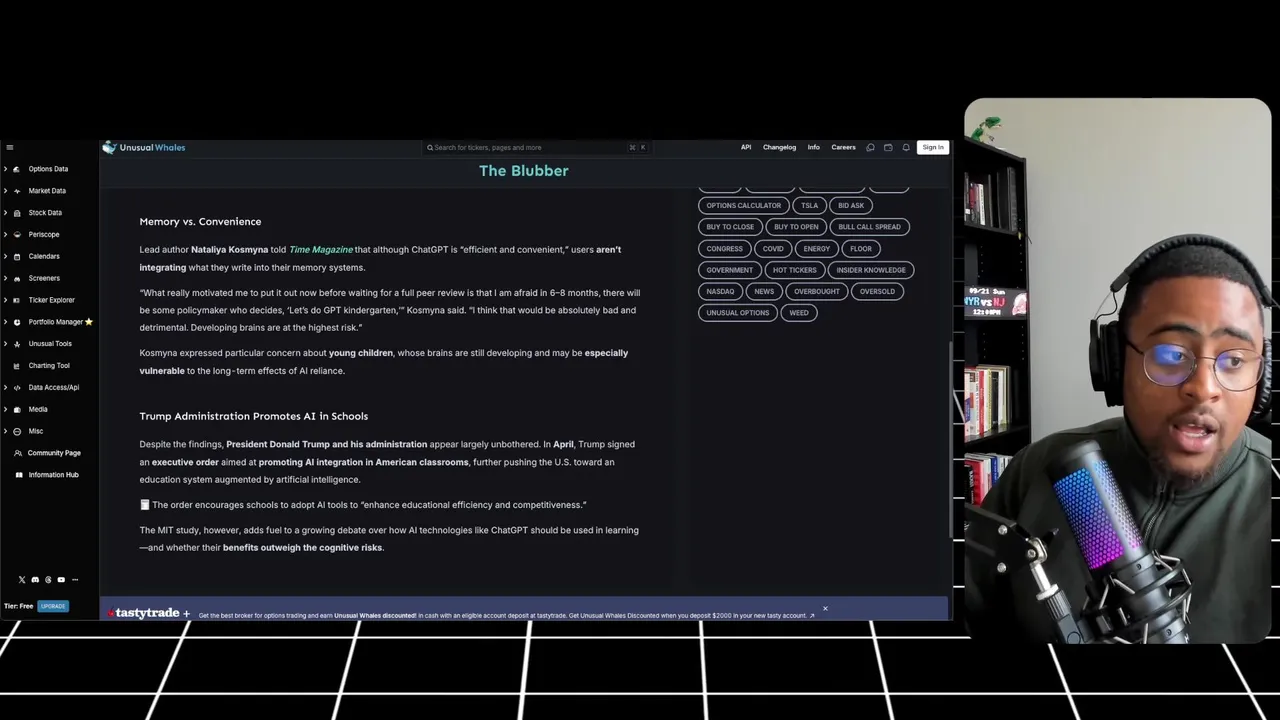Click the external-link arrow ending the tastytrade banner
Image resolution: width=1280 pixels, height=720 pixels.
(x=811, y=616)
